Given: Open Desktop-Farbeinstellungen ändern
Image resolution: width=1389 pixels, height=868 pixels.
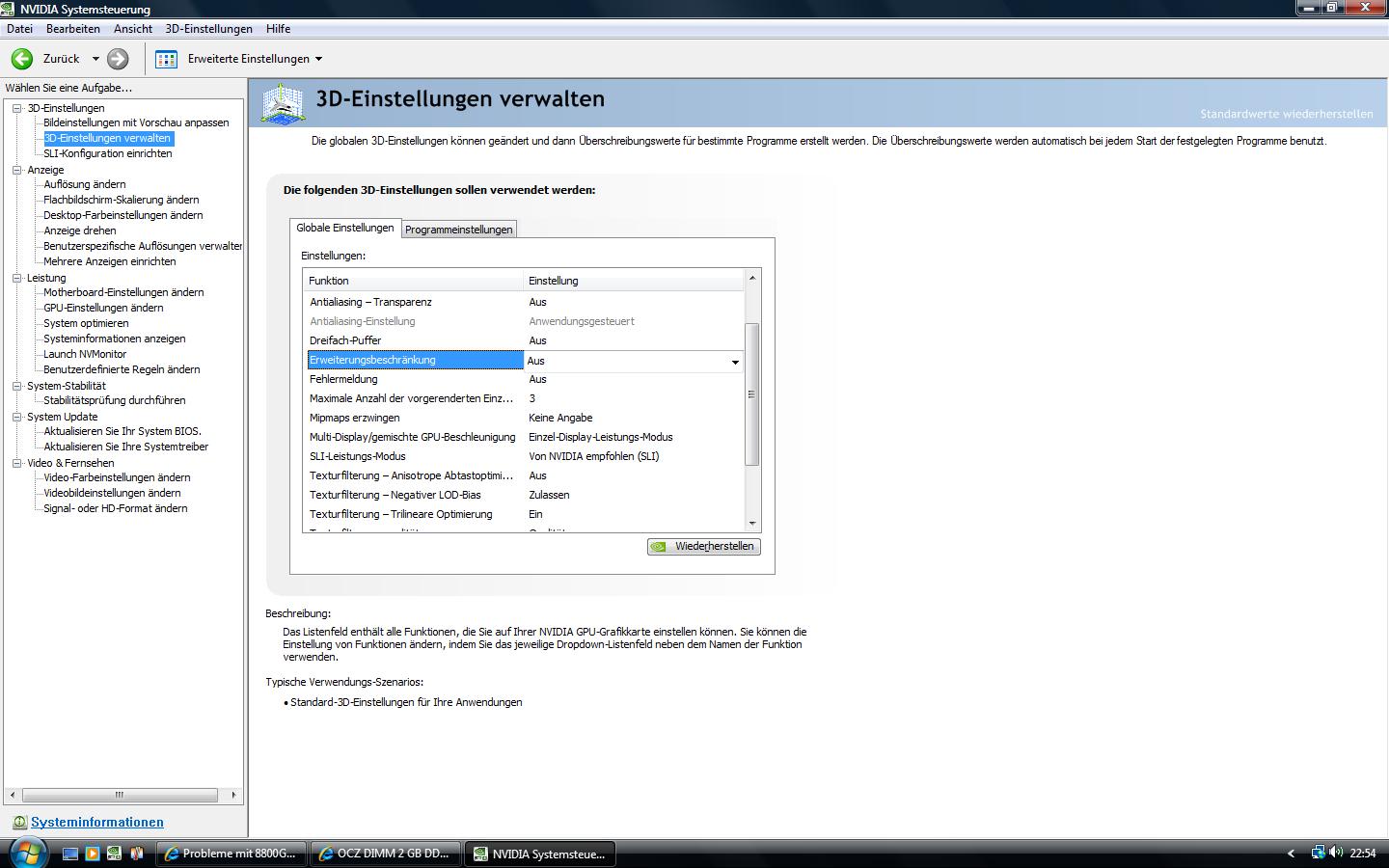Looking at the screenshot, I should [123, 215].
